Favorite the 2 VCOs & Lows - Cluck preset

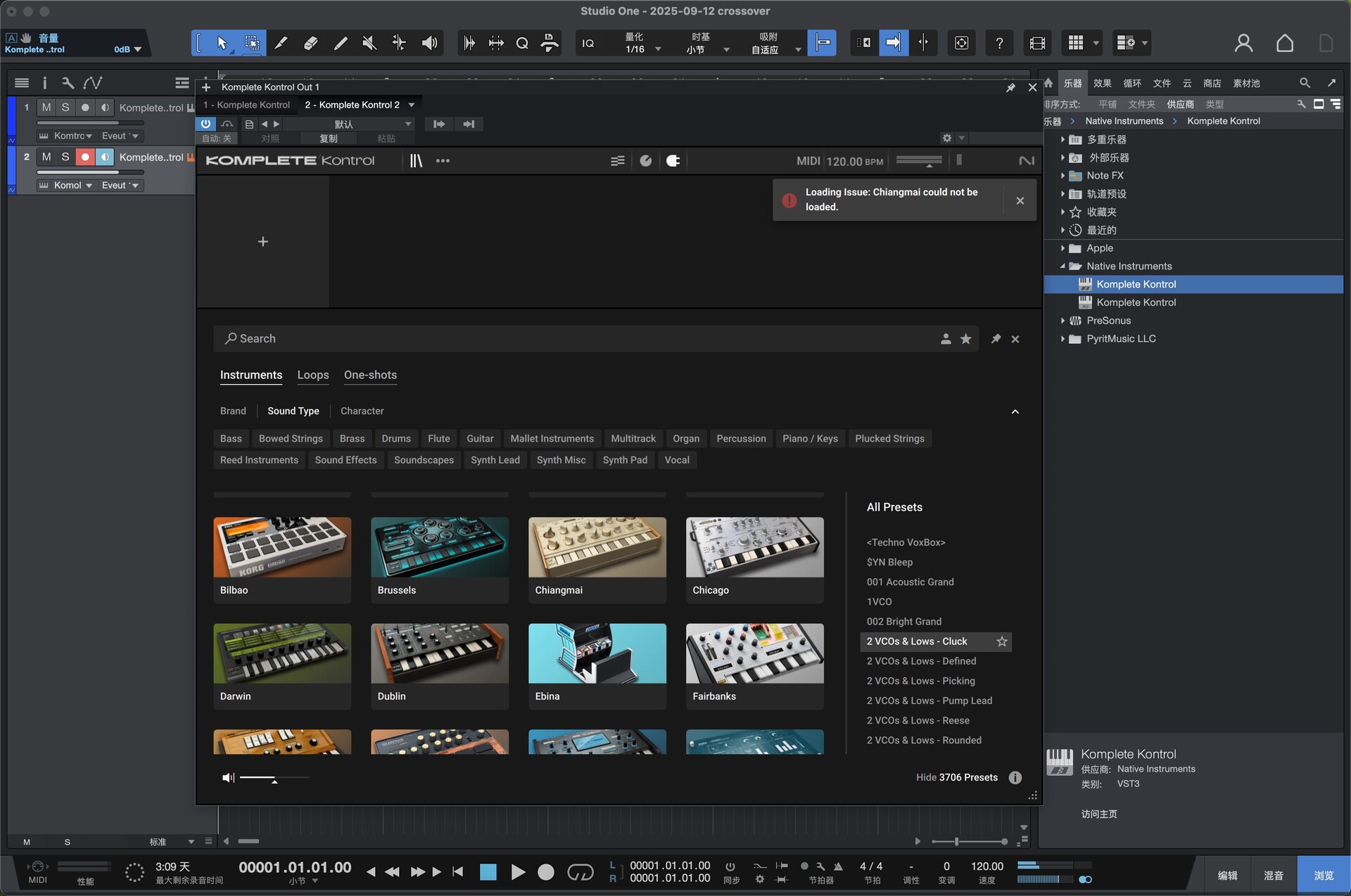pyautogui.click(x=1002, y=641)
